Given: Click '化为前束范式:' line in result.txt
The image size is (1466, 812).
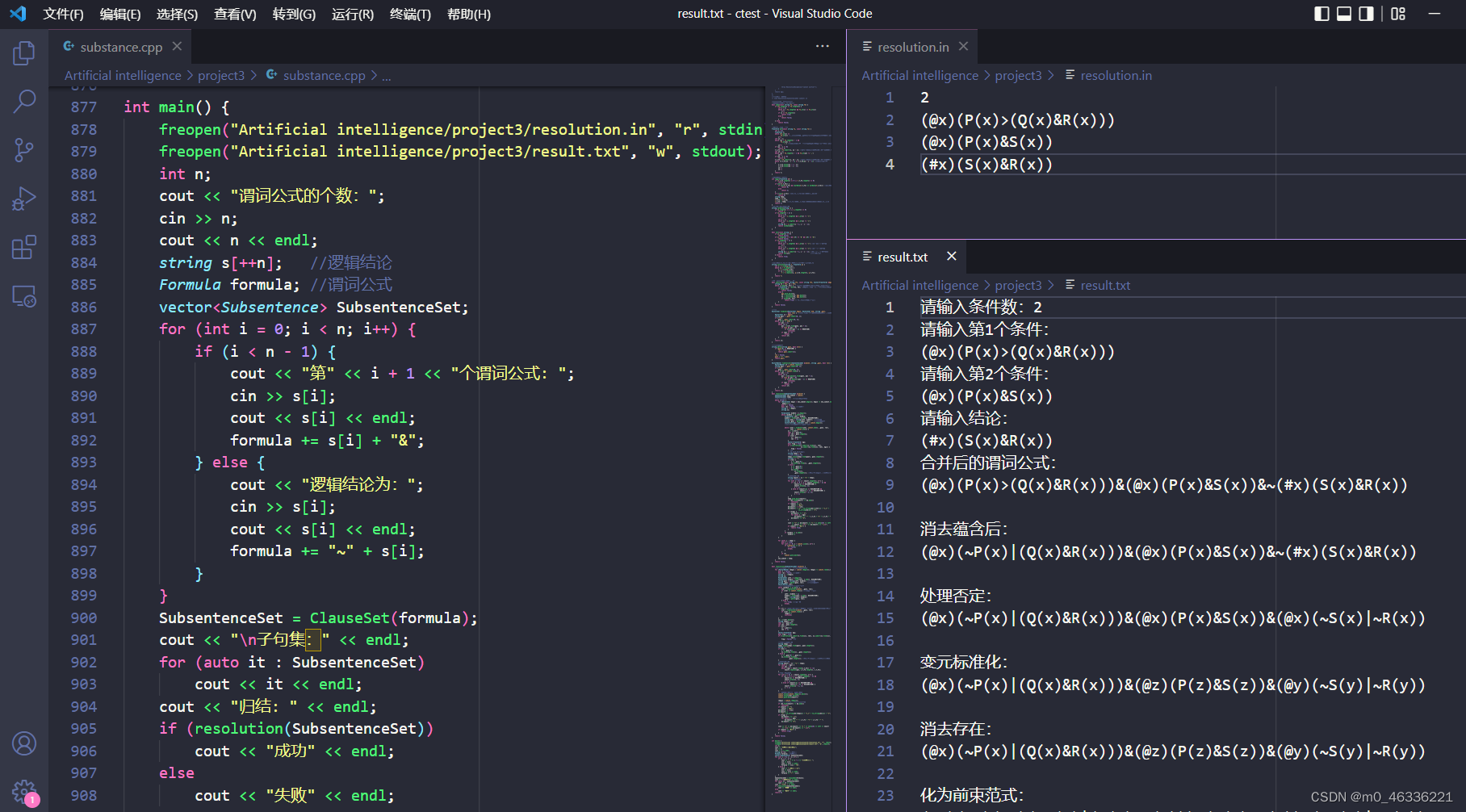Looking at the screenshot, I should point(972,795).
